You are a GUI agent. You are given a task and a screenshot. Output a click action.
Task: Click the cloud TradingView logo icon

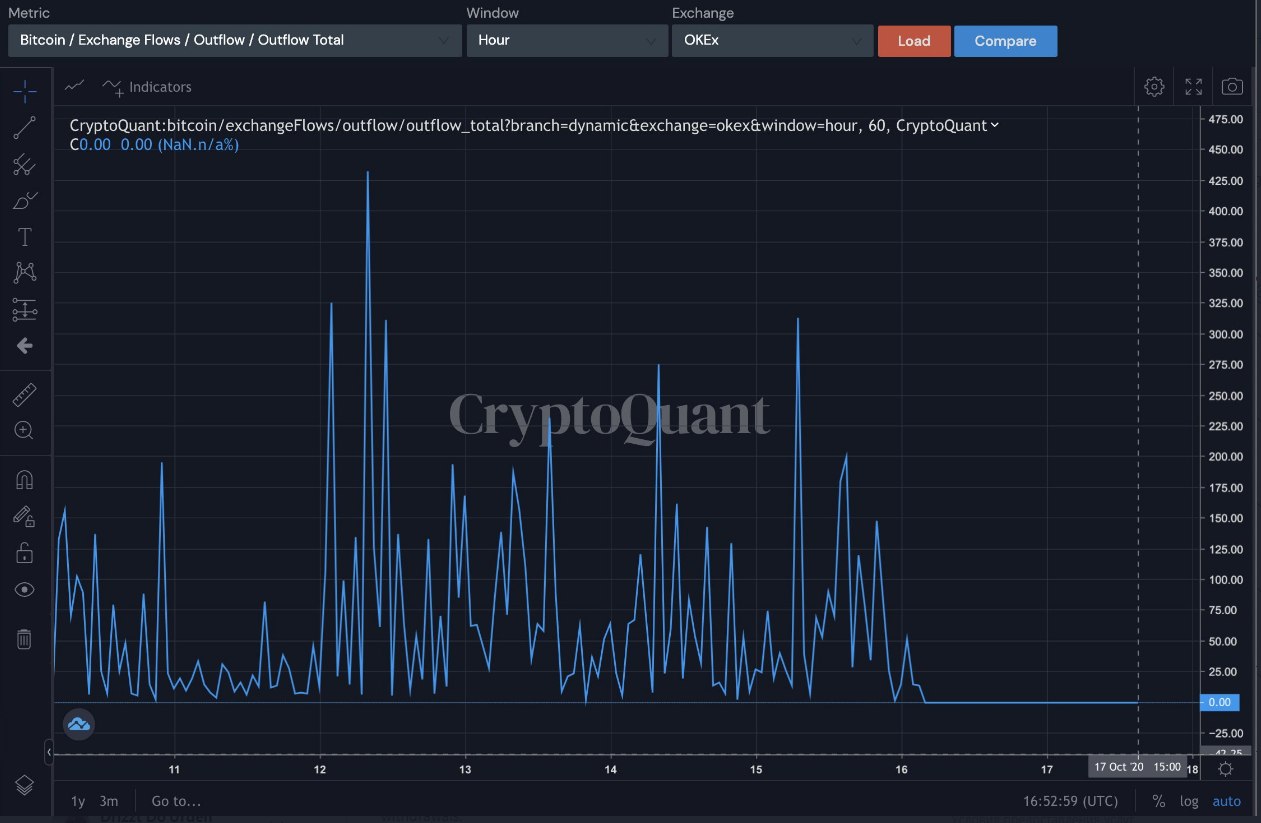[x=78, y=723]
